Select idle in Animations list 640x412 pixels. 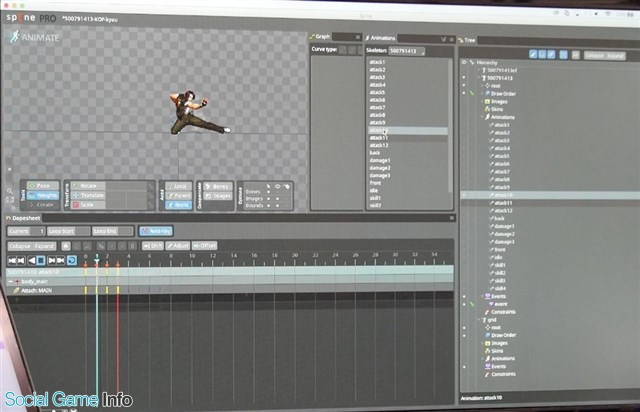(373, 190)
